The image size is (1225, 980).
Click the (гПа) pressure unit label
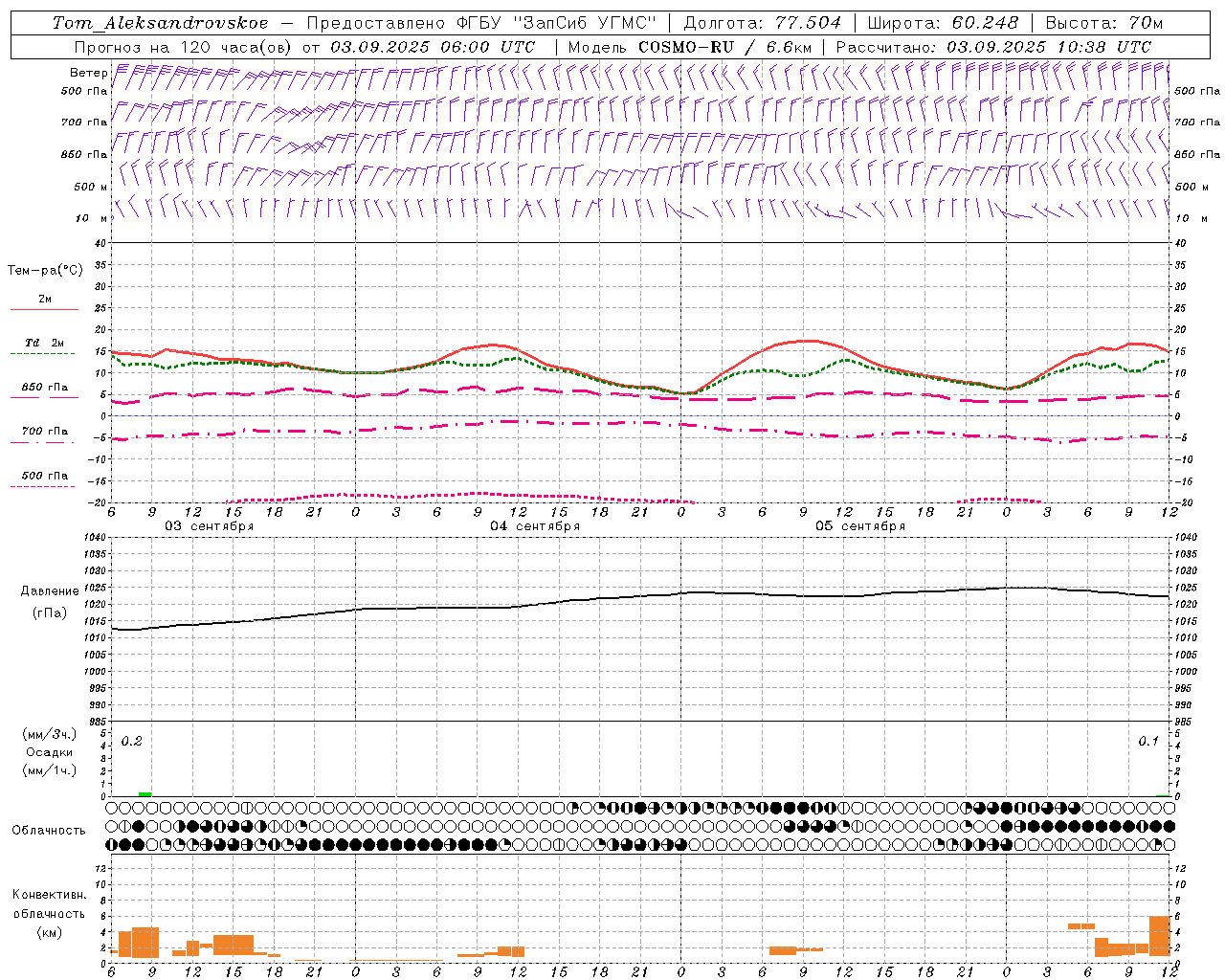click(50, 613)
